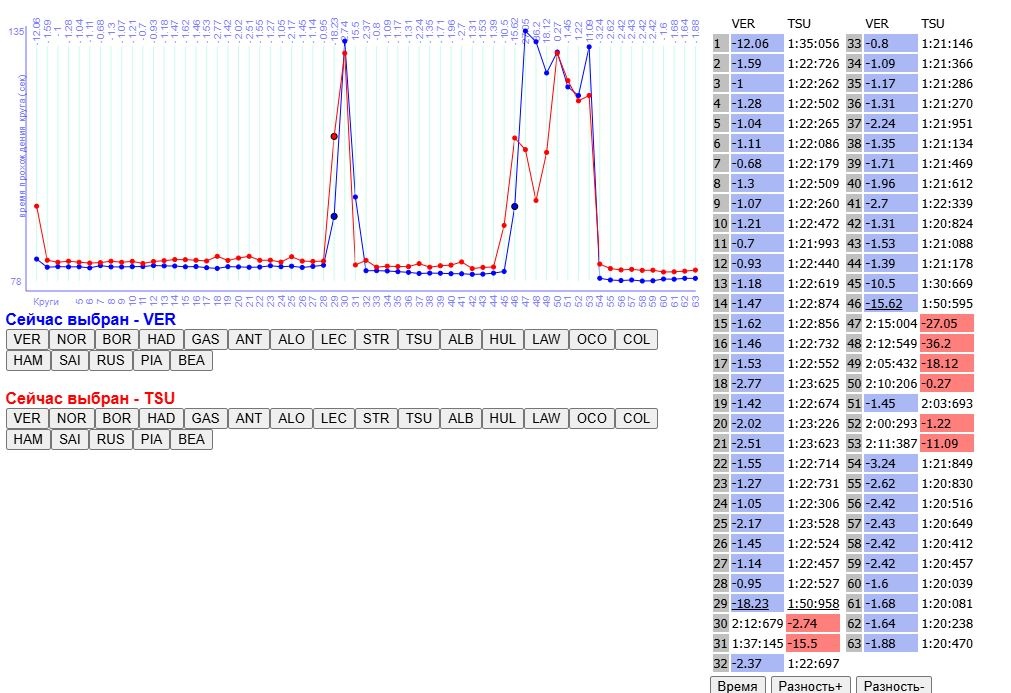The height and width of the screenshot is (693, 1011).
Task: Select SAI in the blue VER driver group
Action: click(70, 360)
